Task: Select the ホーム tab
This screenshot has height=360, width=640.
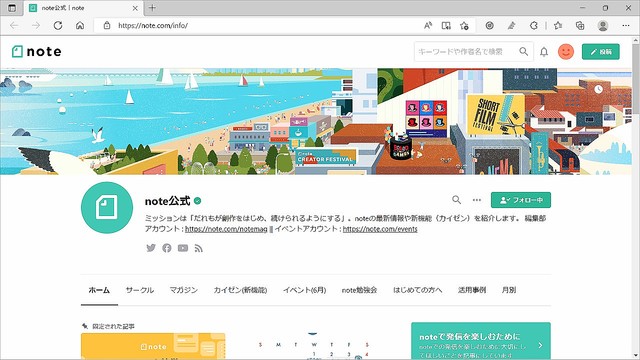Action: pyautogui.click(x=99, y=290)
